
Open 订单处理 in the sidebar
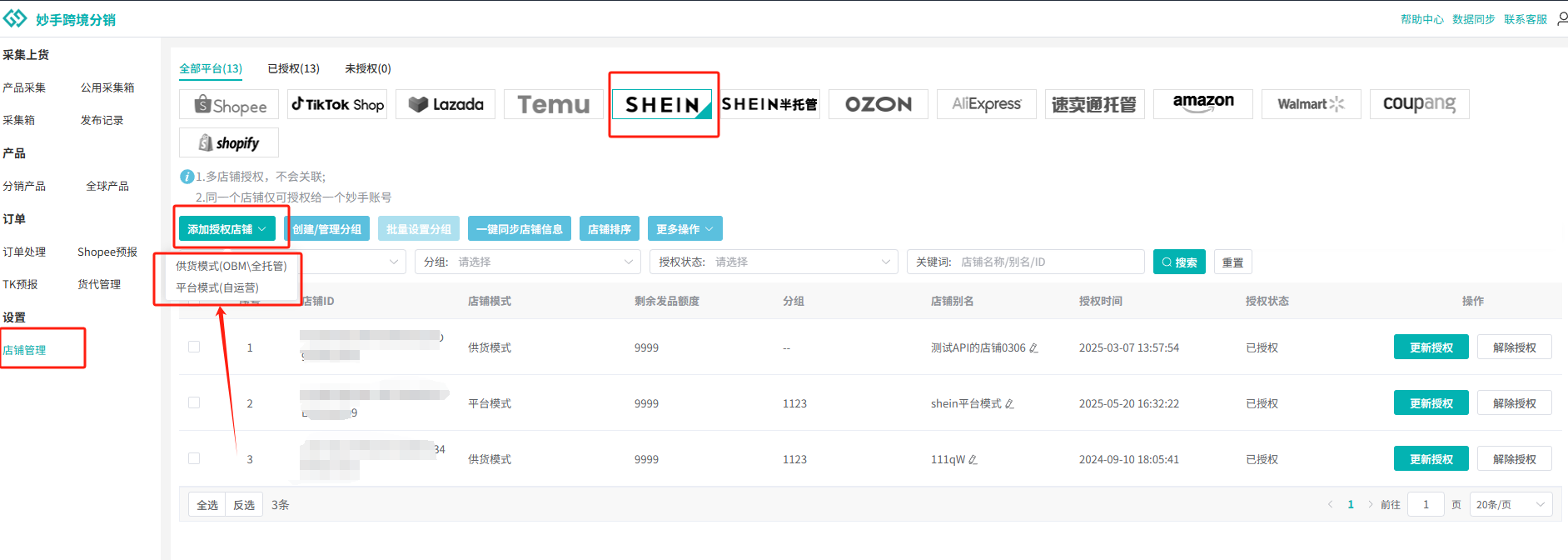(x=24, y=252)
